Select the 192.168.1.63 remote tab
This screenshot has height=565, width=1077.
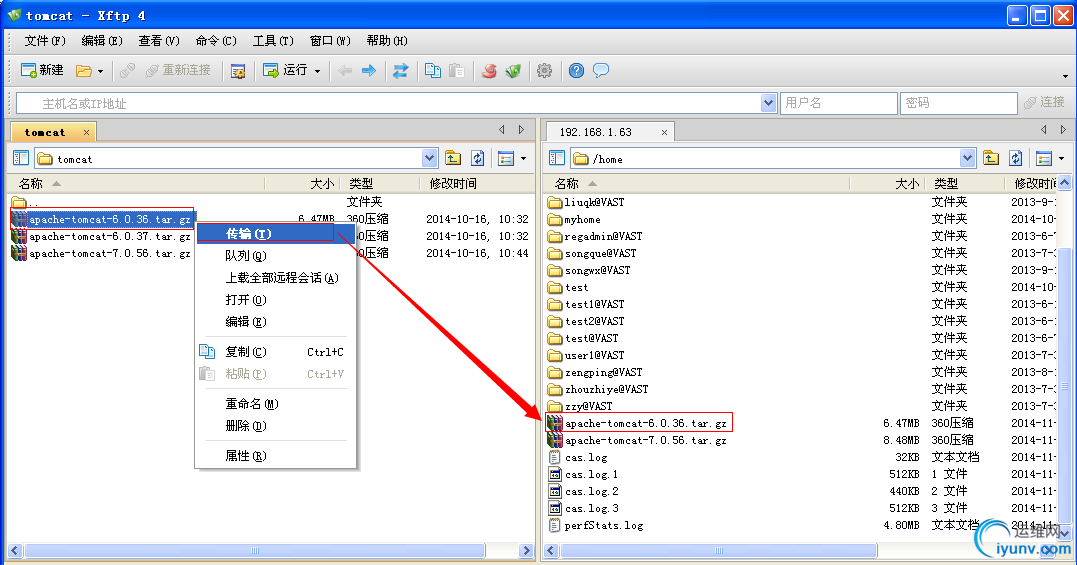pyautogui.click(x=596, y=132)
